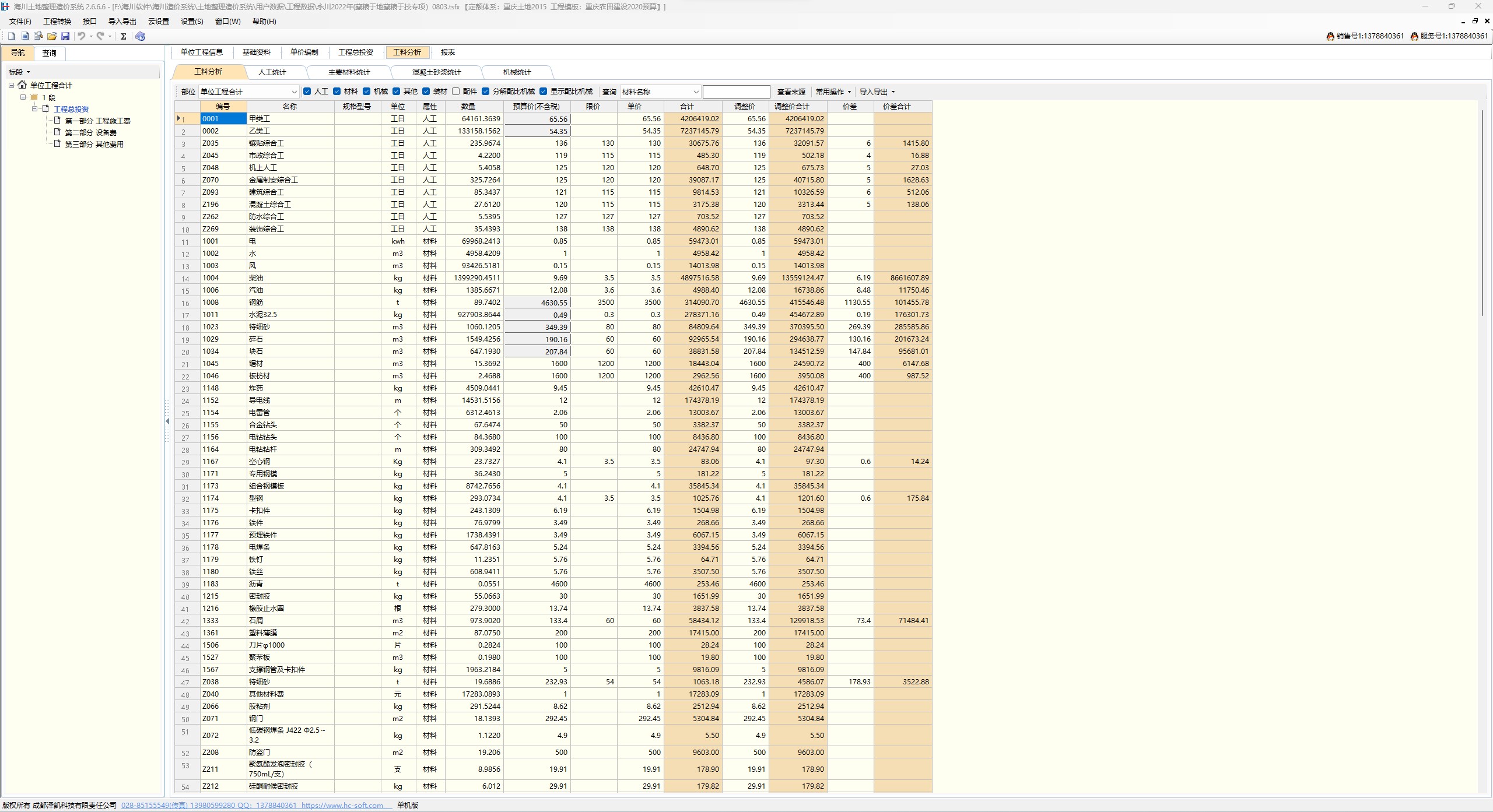1493x812 pixels.
Task: Click the print preview toolbar icon
Action: pos(38,36)
